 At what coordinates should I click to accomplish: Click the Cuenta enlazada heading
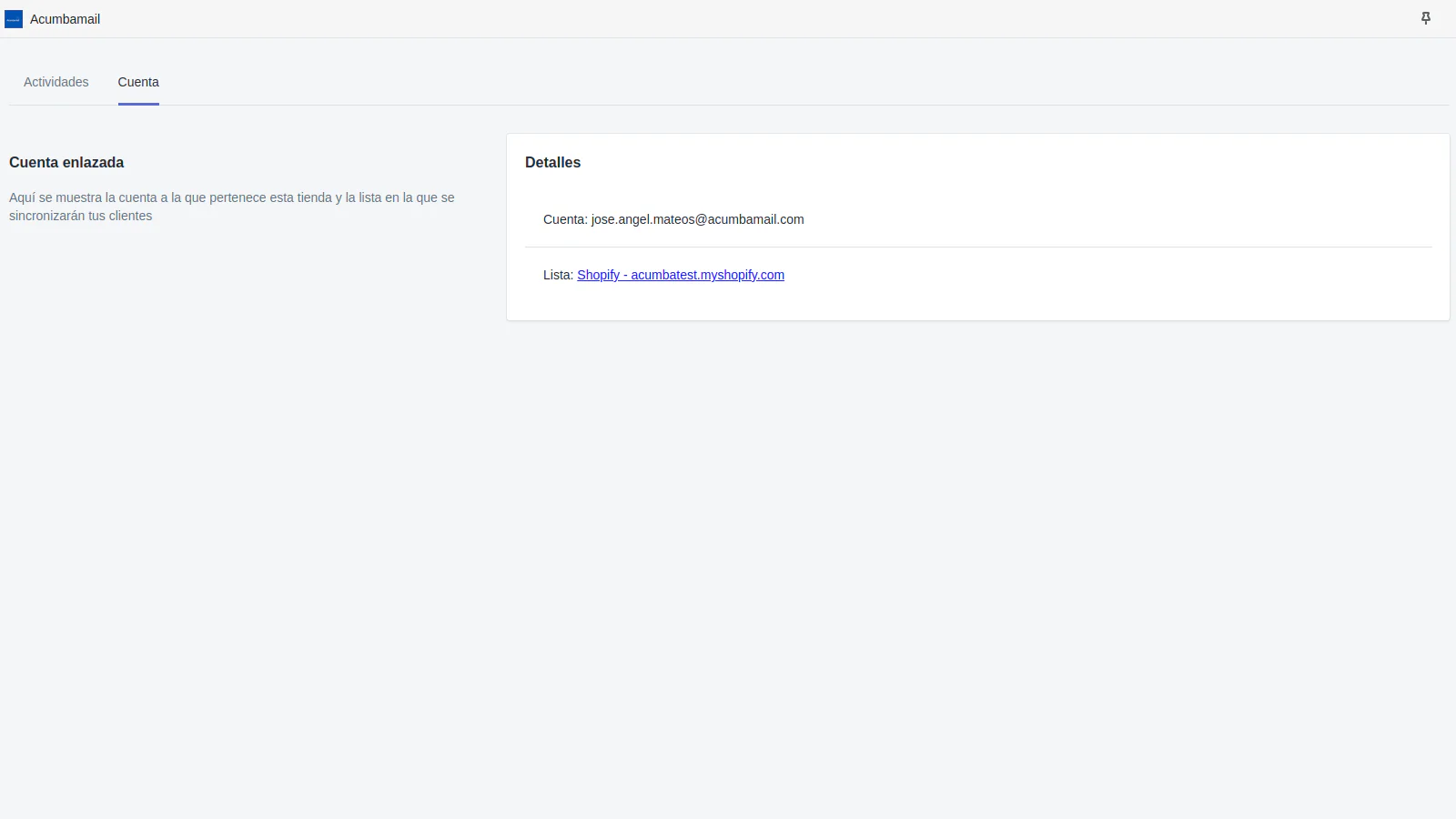pos(66,162)
